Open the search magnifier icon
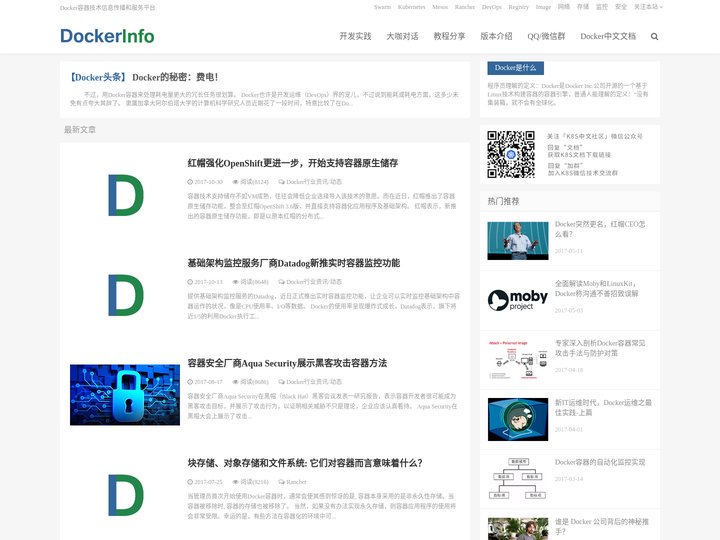Viewport: 720px width, 540px height. pyautogui.click(x=654, y=37)
